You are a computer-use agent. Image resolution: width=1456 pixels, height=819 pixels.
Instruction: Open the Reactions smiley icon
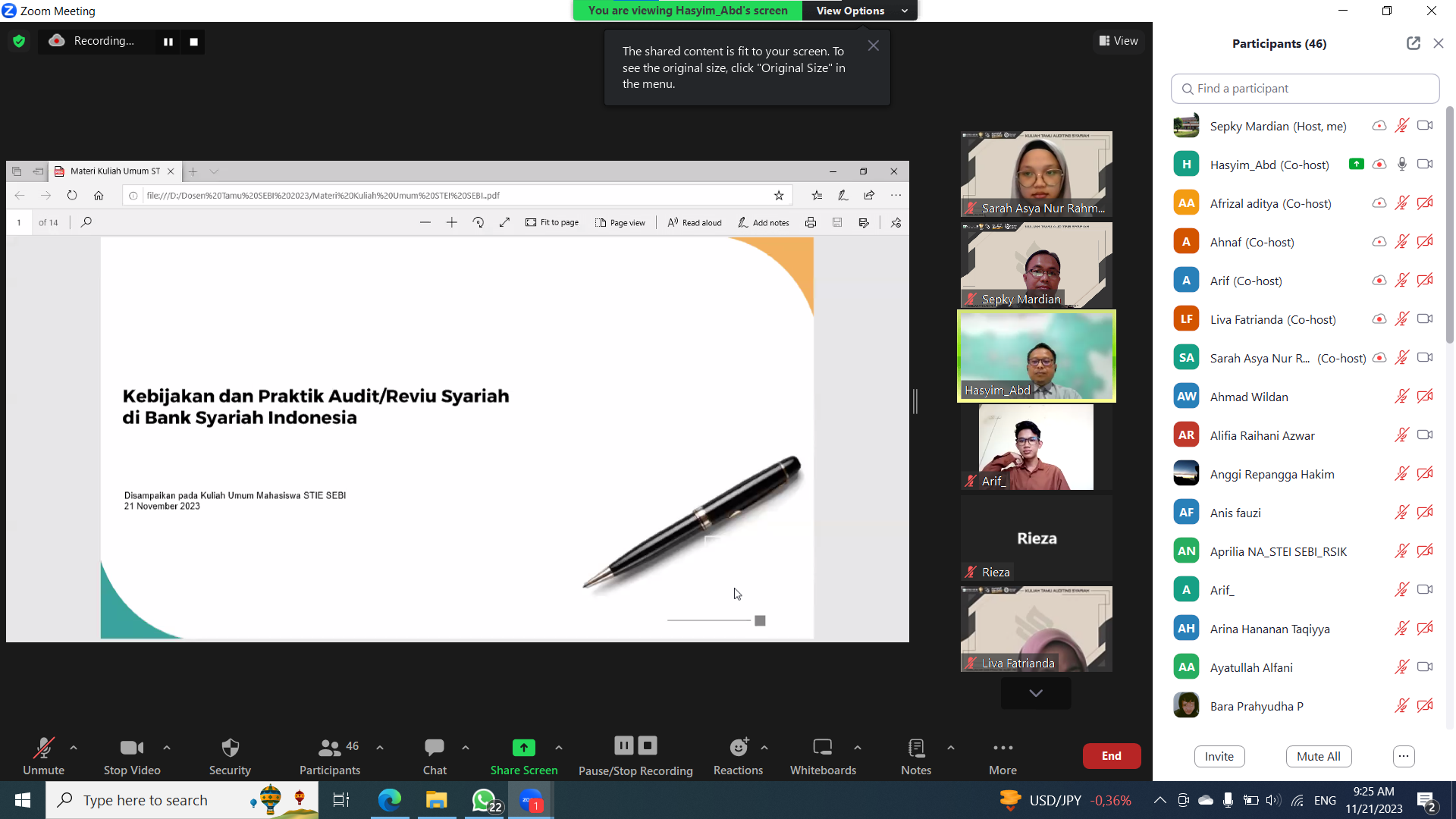point(738,748)
